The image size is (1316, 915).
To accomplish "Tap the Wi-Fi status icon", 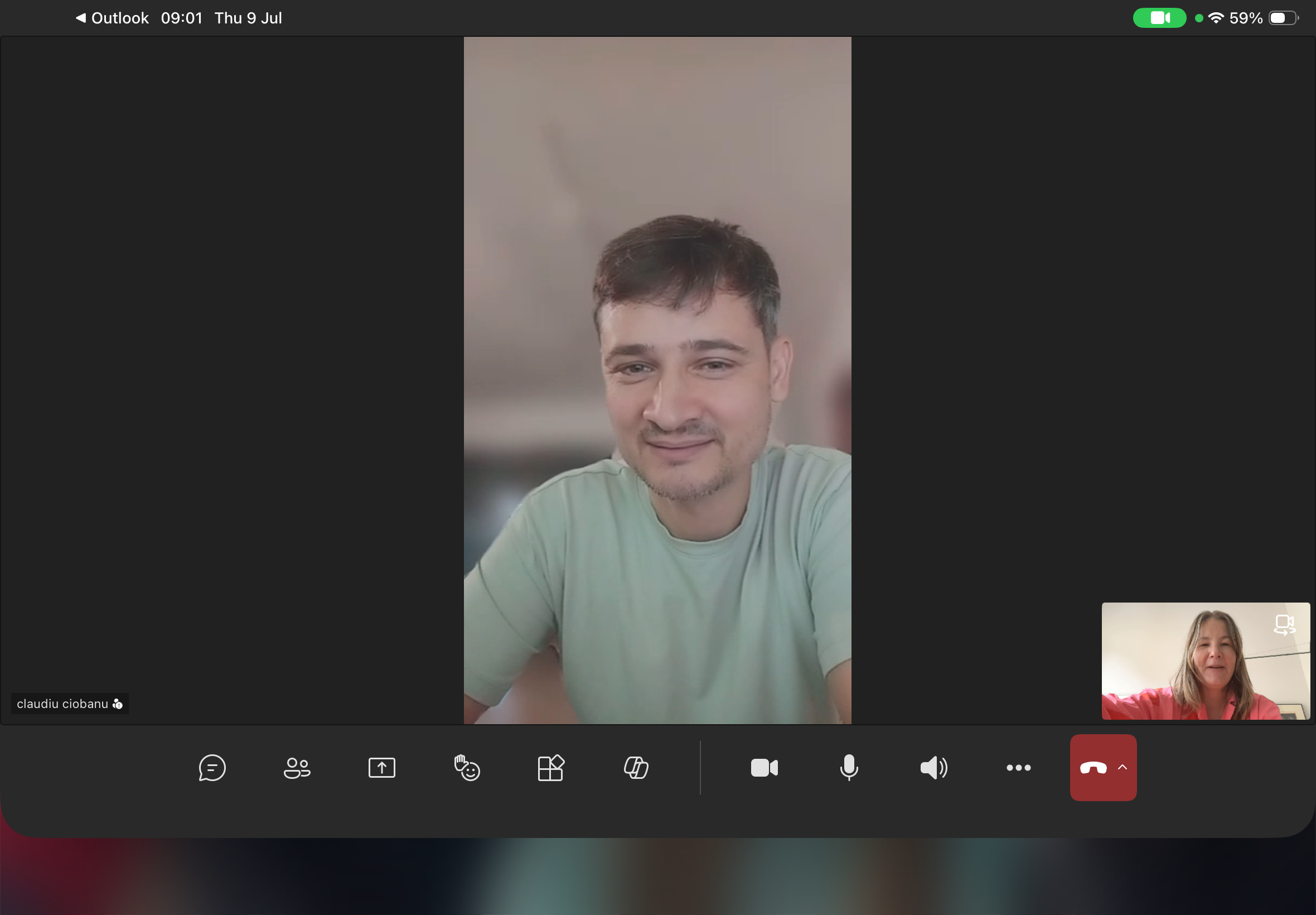I will pyautogui.click(x=1216, y=18).
